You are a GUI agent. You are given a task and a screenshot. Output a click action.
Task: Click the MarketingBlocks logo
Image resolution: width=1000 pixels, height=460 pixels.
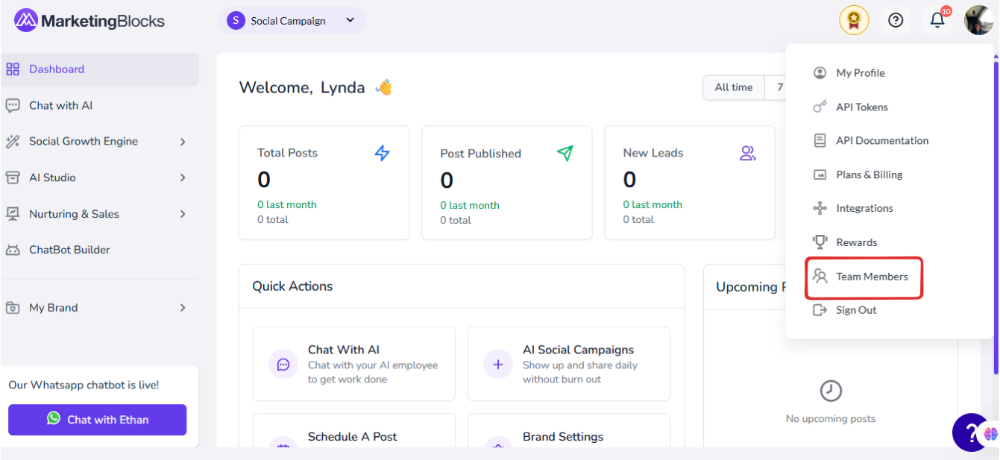[x=89, y=21]
